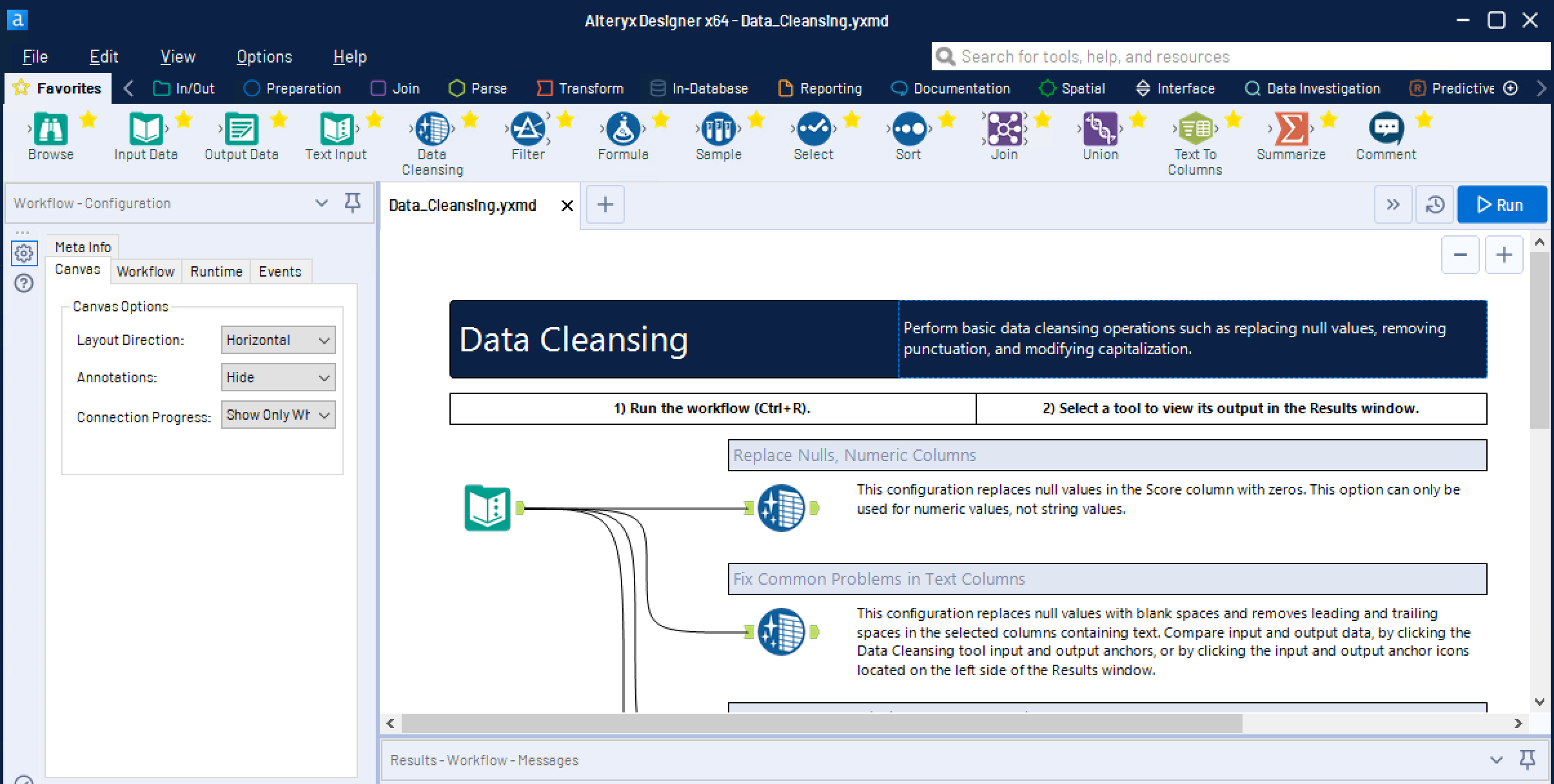Screen dimensions: 1554x784
Task: Open the configuration gear icon in side panel
Action: click(25, 253)
